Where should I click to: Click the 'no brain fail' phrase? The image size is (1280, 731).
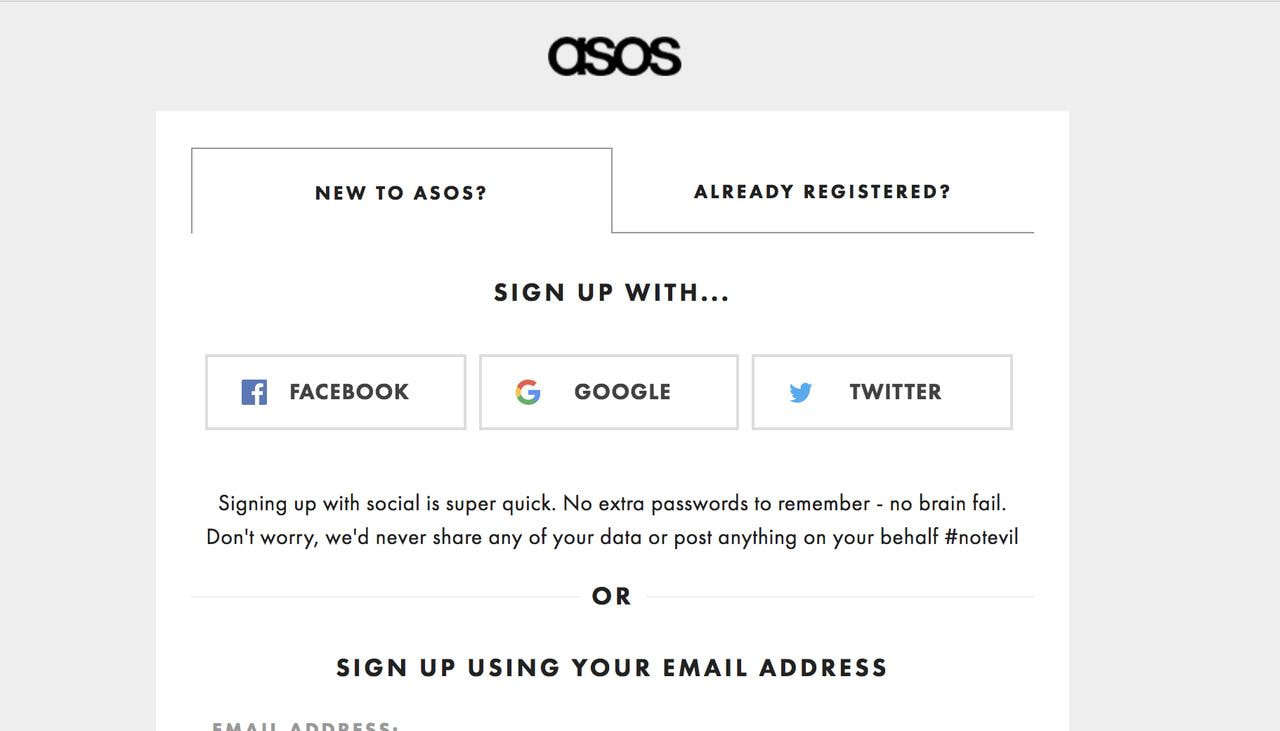947,503
